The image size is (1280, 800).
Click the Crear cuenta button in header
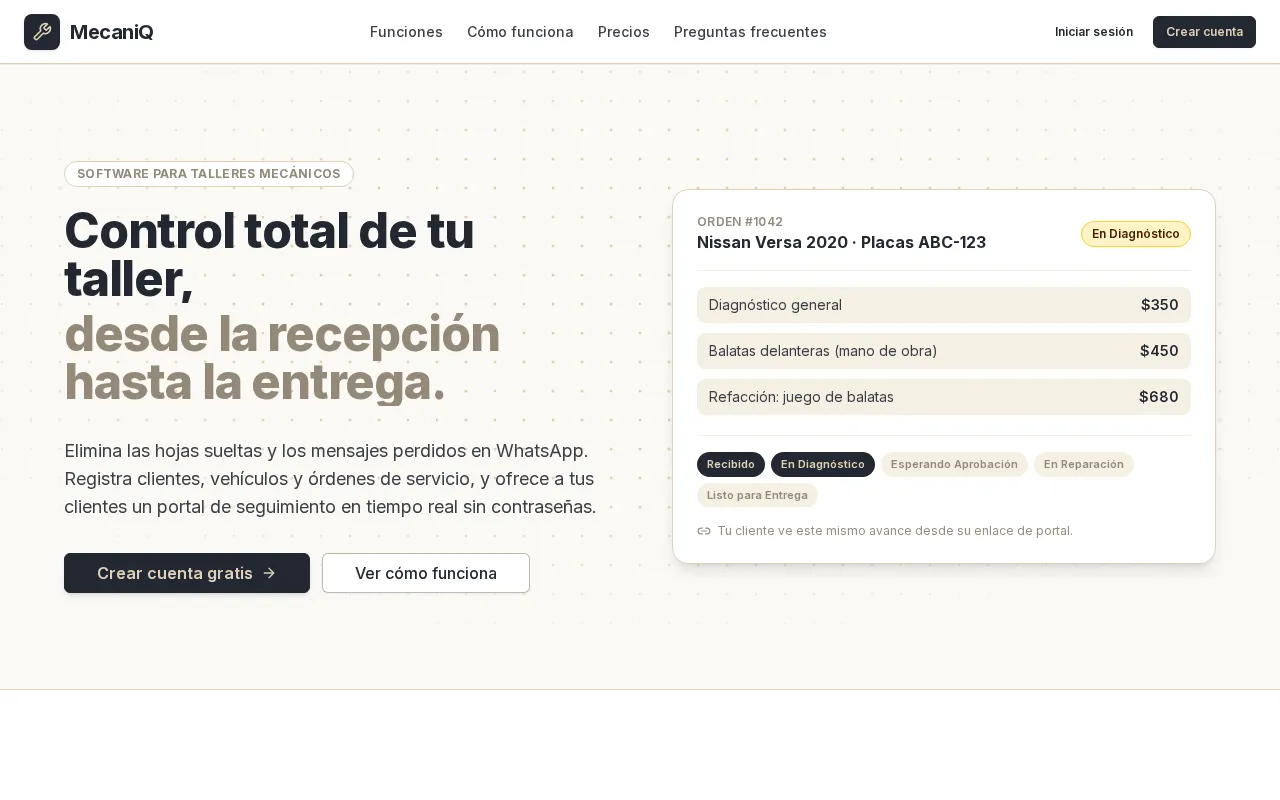point(1204,32)
